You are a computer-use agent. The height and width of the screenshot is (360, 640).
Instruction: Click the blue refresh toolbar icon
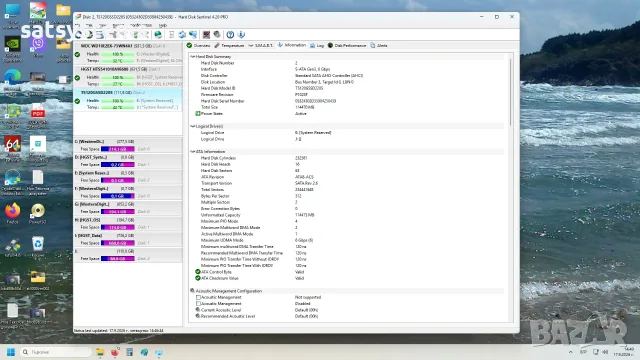tap(79, 35)
